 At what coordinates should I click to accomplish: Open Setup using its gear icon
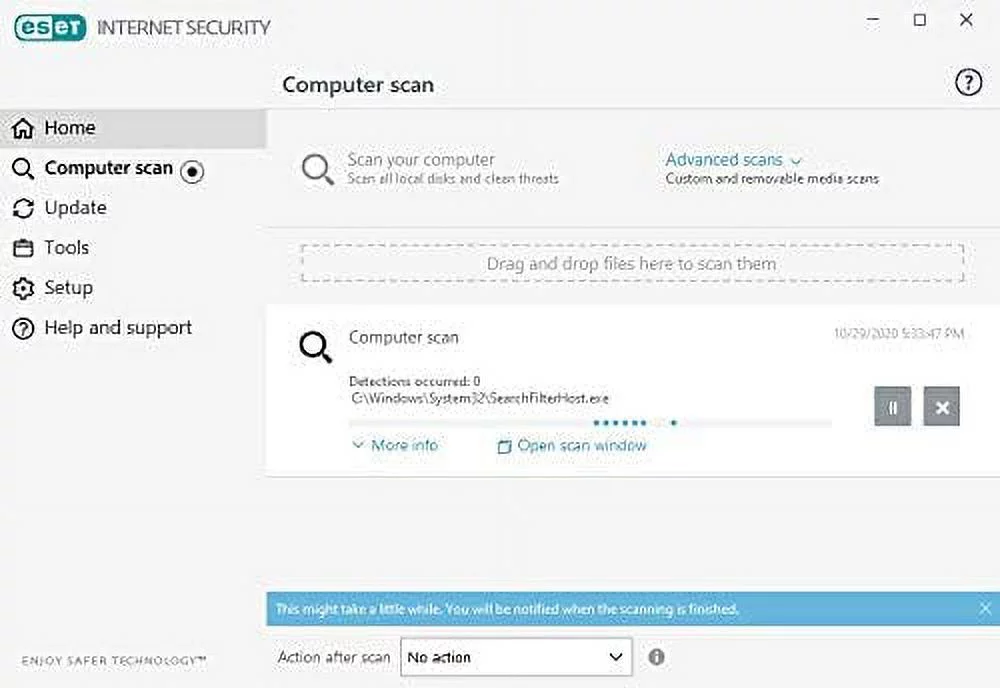click(x=22, y=287)
